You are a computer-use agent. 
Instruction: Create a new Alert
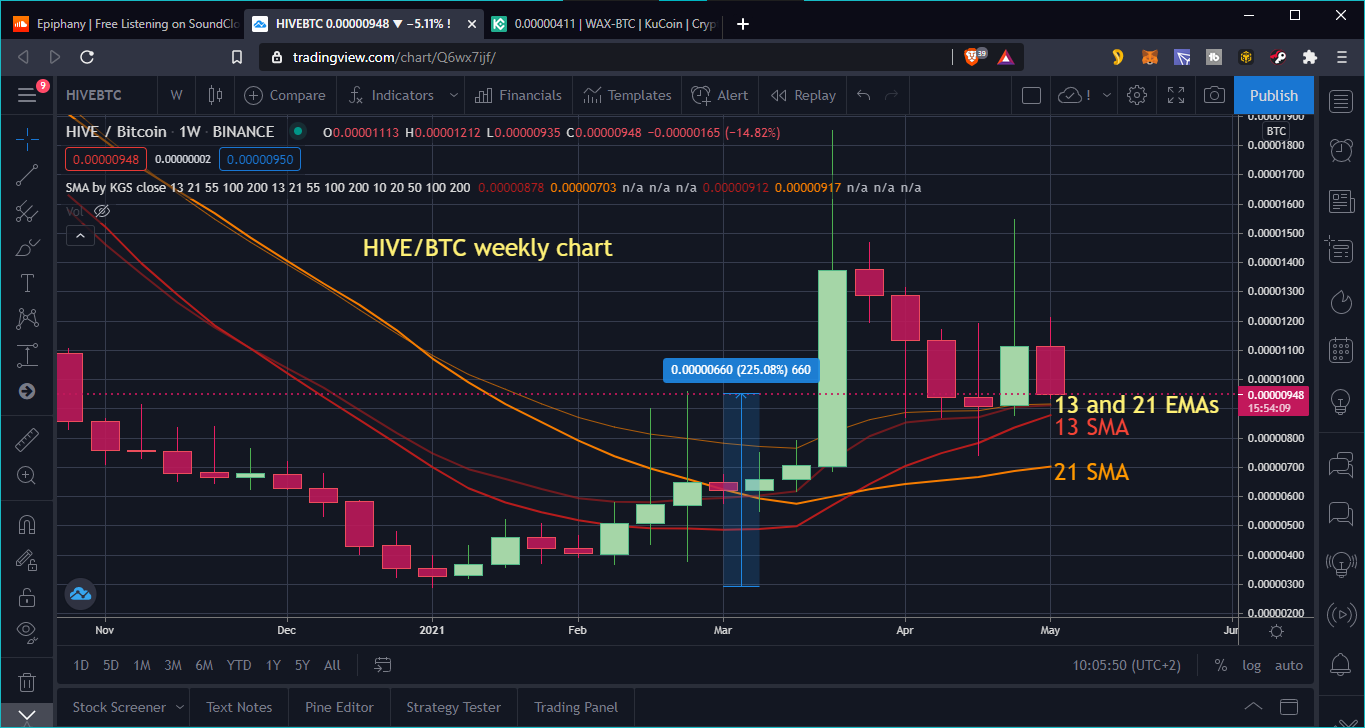click(x=719, y=95)
